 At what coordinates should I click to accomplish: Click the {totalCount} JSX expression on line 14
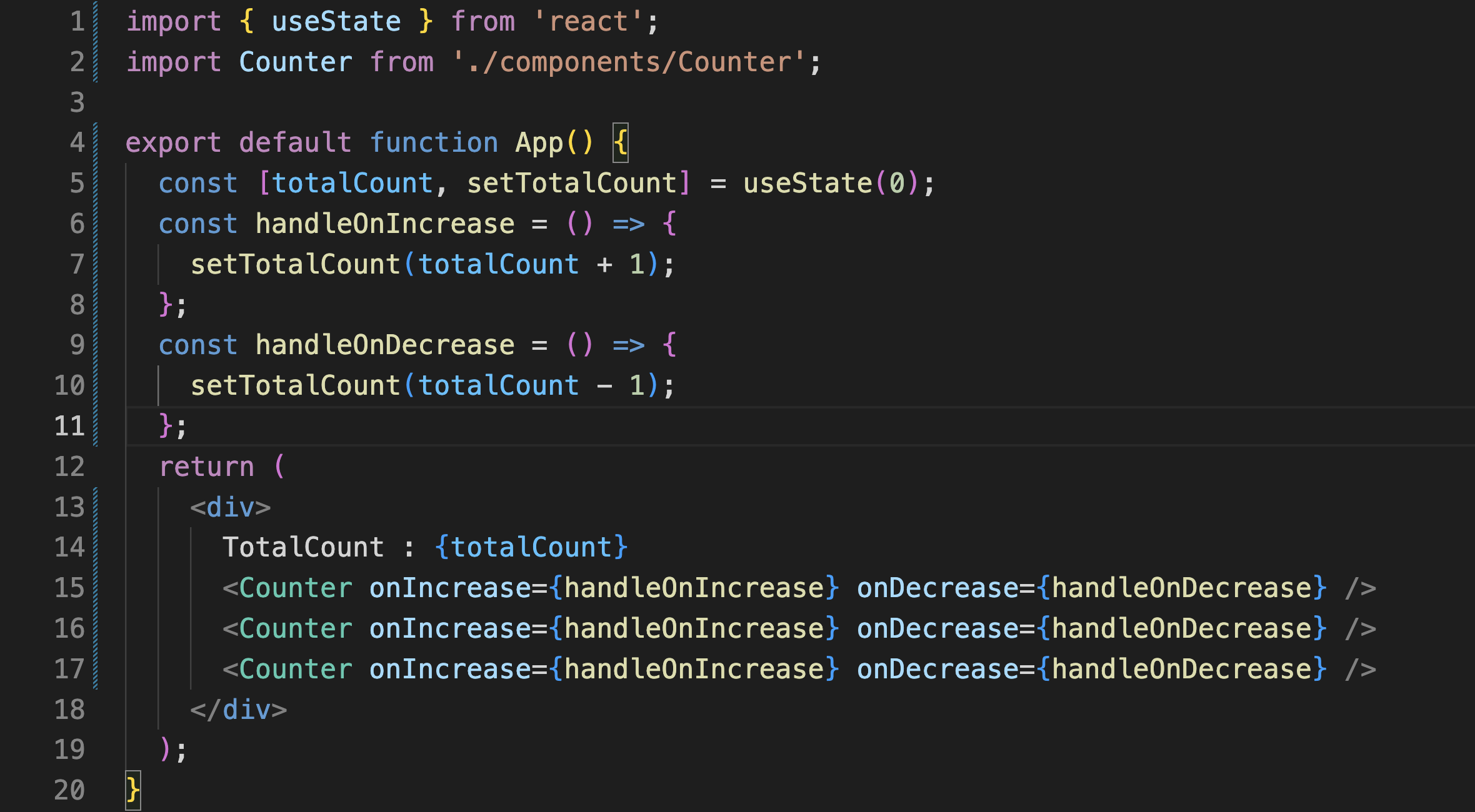(531, 547)
